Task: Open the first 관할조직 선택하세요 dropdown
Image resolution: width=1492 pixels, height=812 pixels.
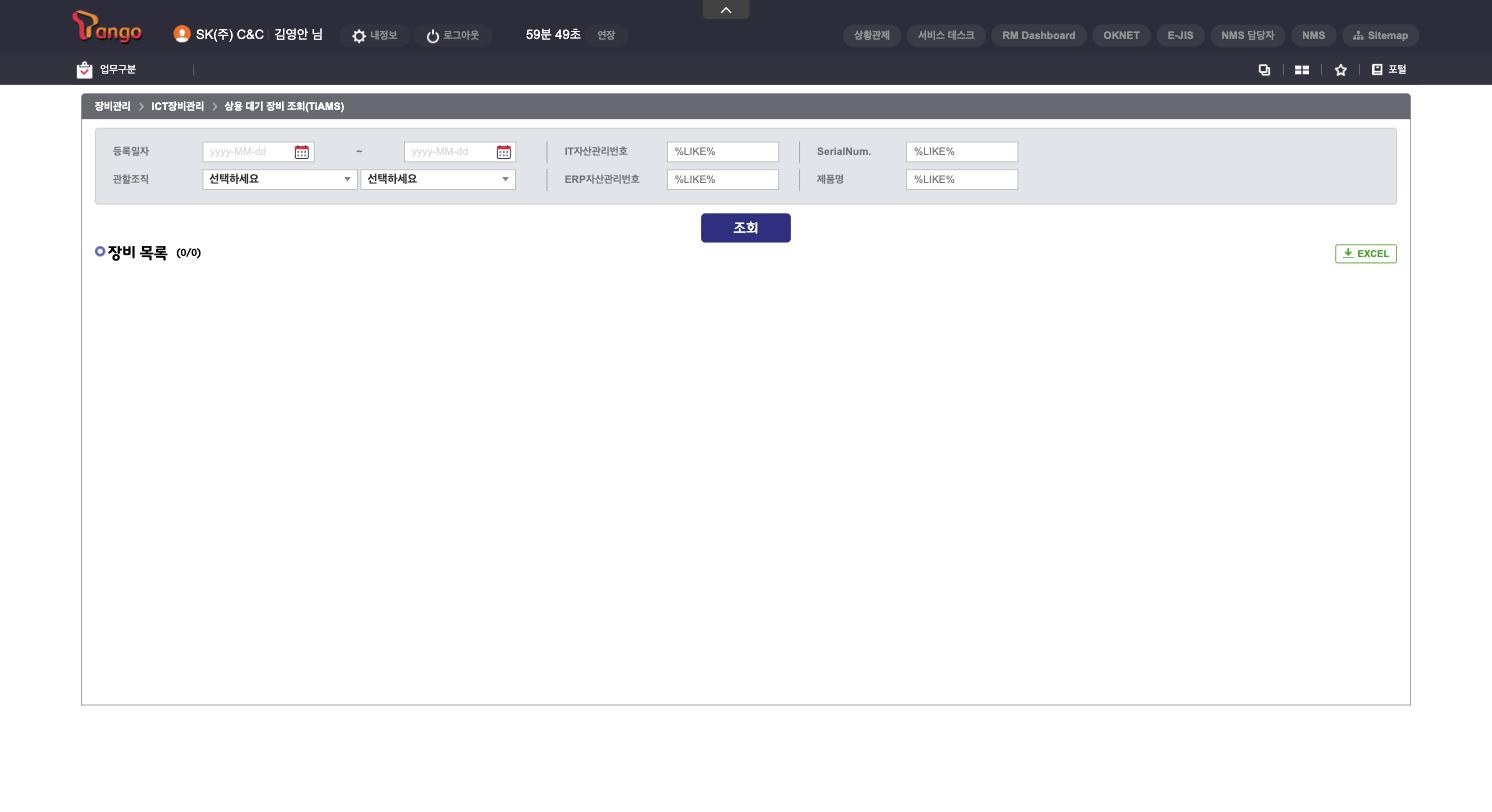Action: (x=280, y=179)
